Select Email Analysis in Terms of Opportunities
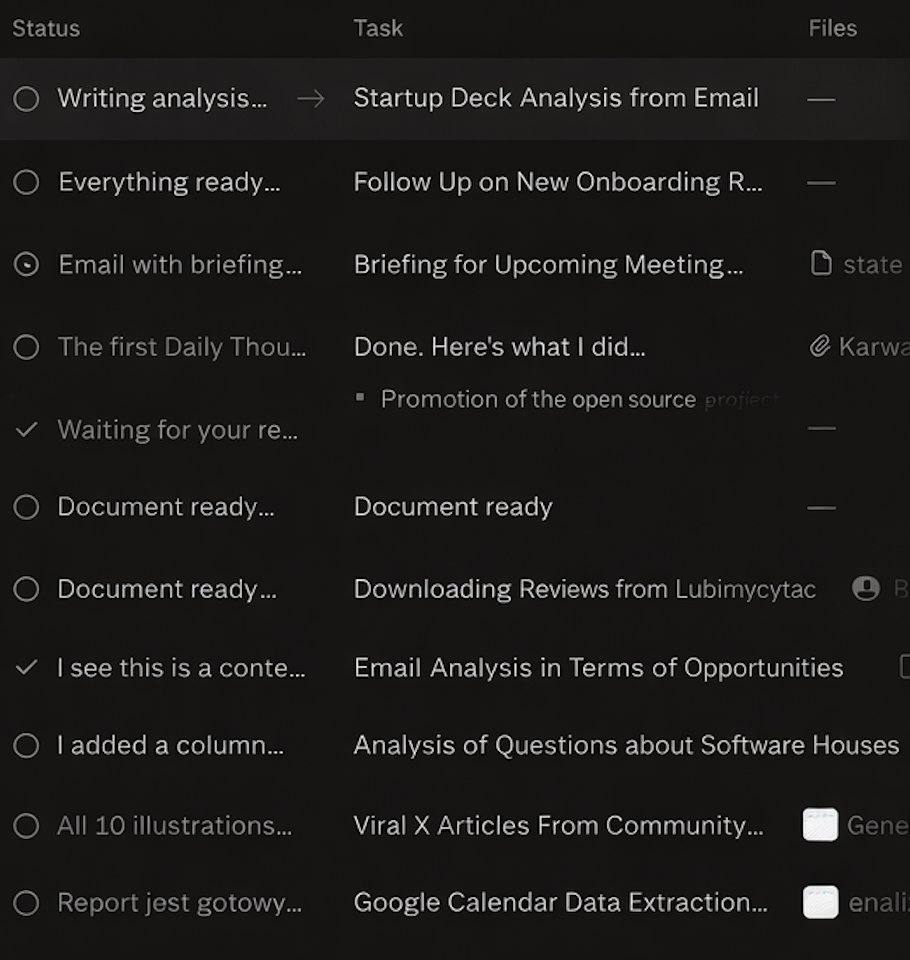Viewport: 910px width, 960px height. point(598,668)
